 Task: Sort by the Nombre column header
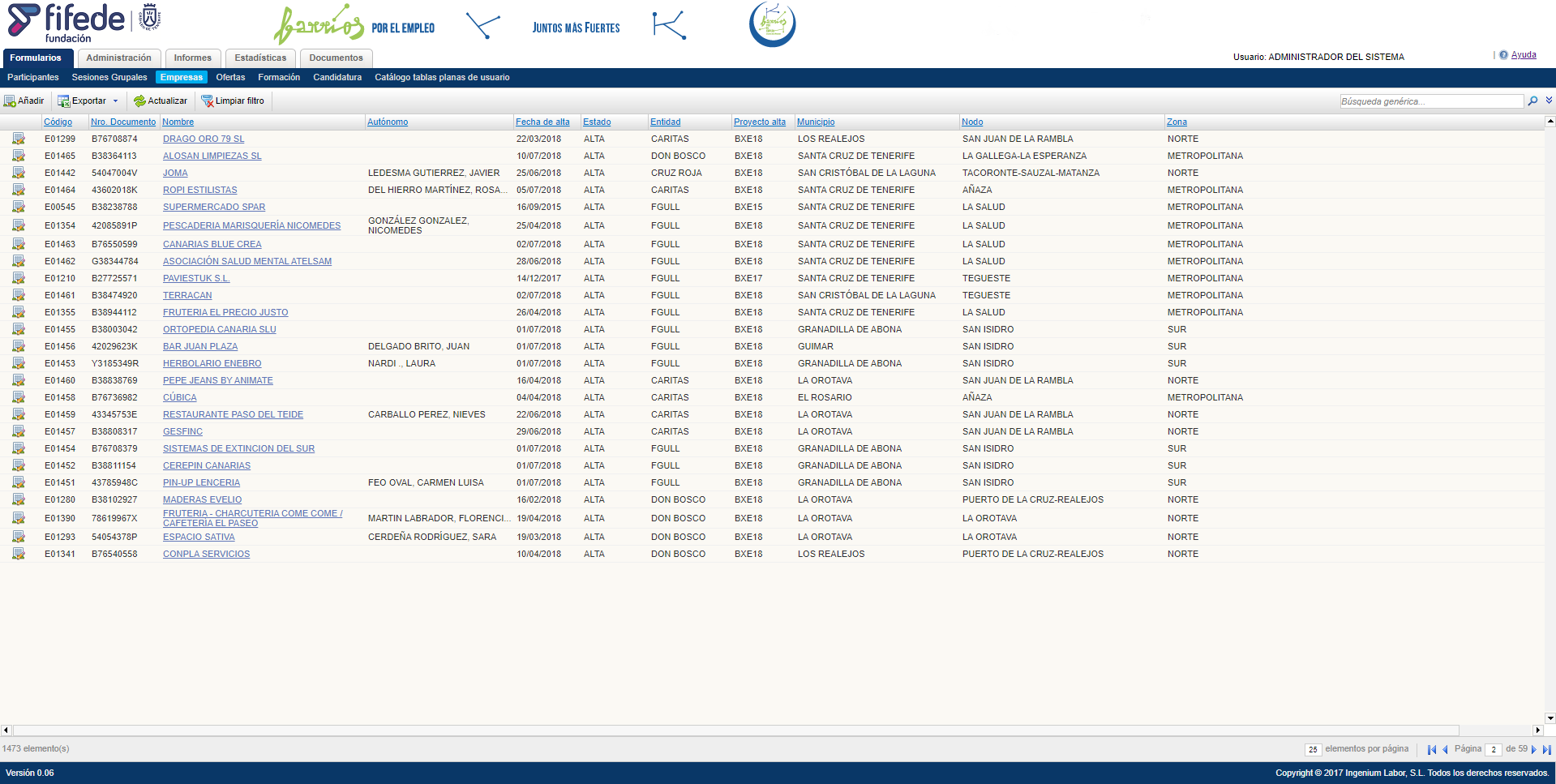[178, 122]
